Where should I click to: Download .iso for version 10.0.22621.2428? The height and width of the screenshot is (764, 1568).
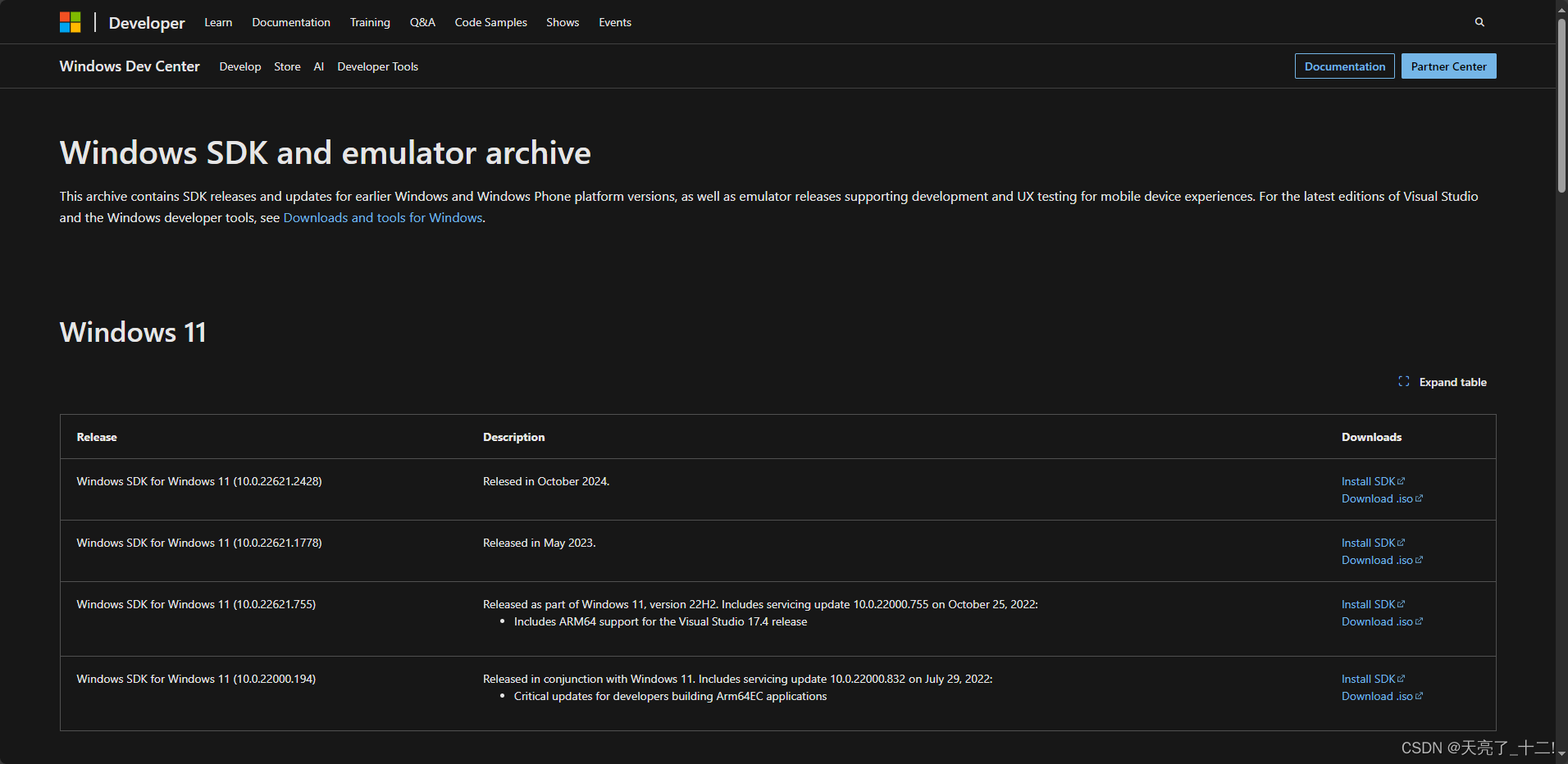point(1382,498)
